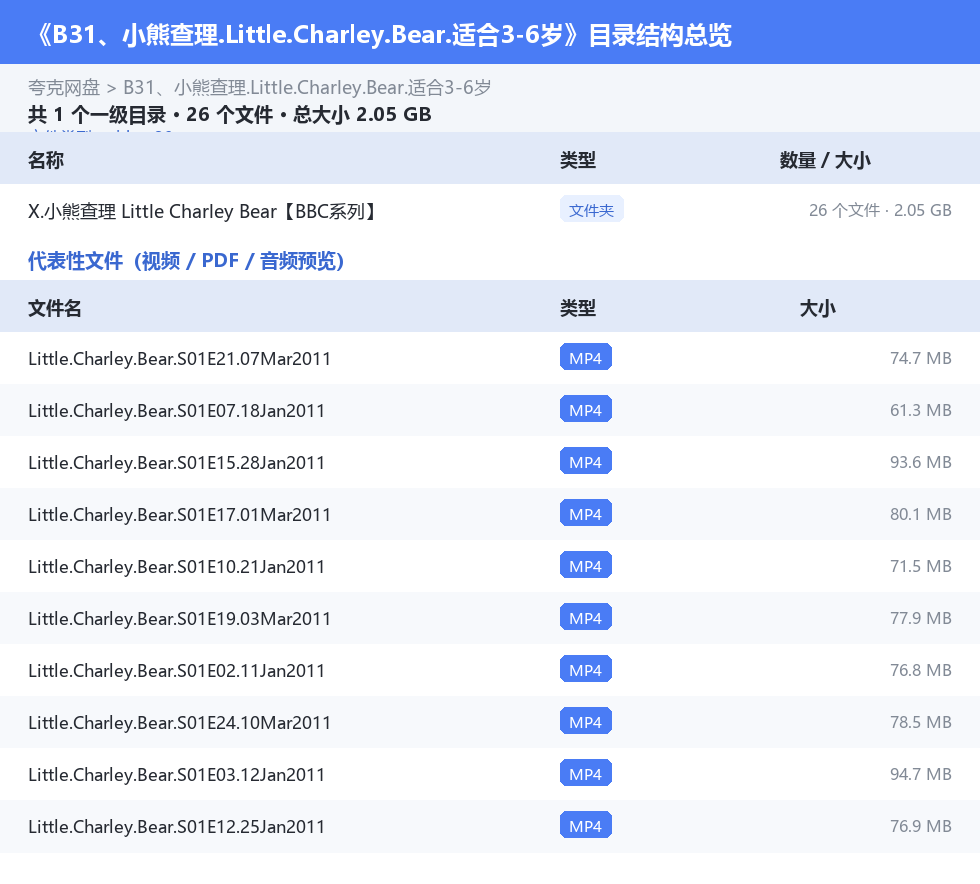Select the file Little.Charley.Bear.S01E10.21Jan2011
The width and height of the screenshot is (980, 884).
click(176, 566)
